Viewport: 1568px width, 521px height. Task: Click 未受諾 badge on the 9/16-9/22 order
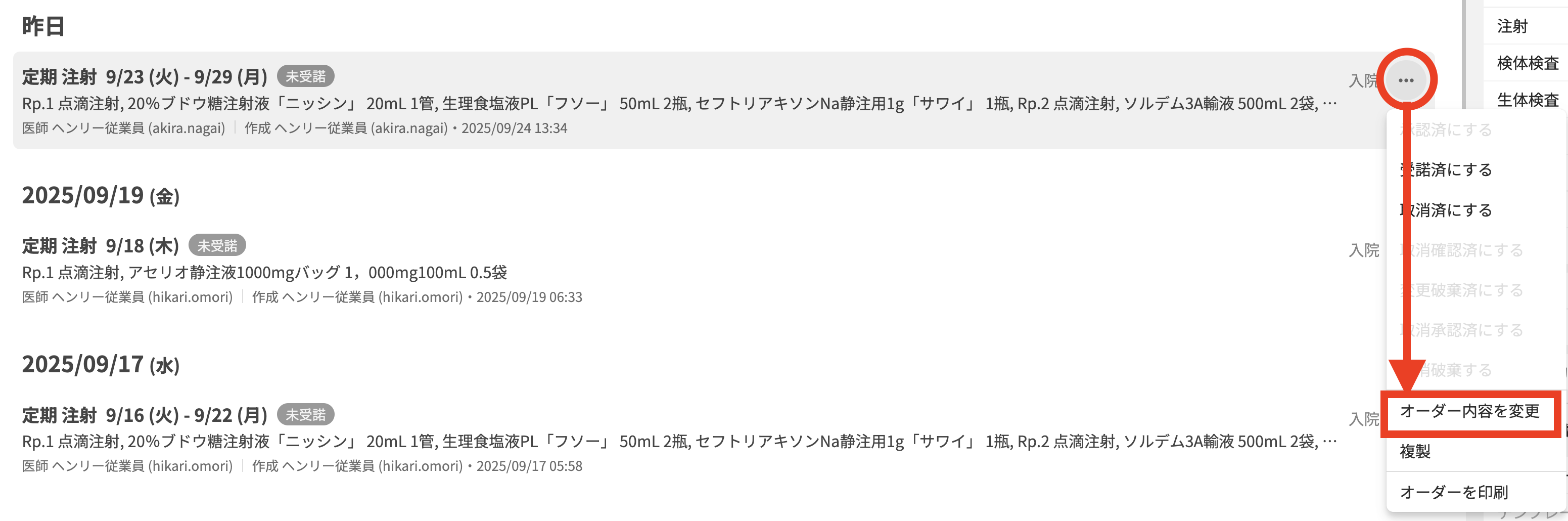point(306,415)
